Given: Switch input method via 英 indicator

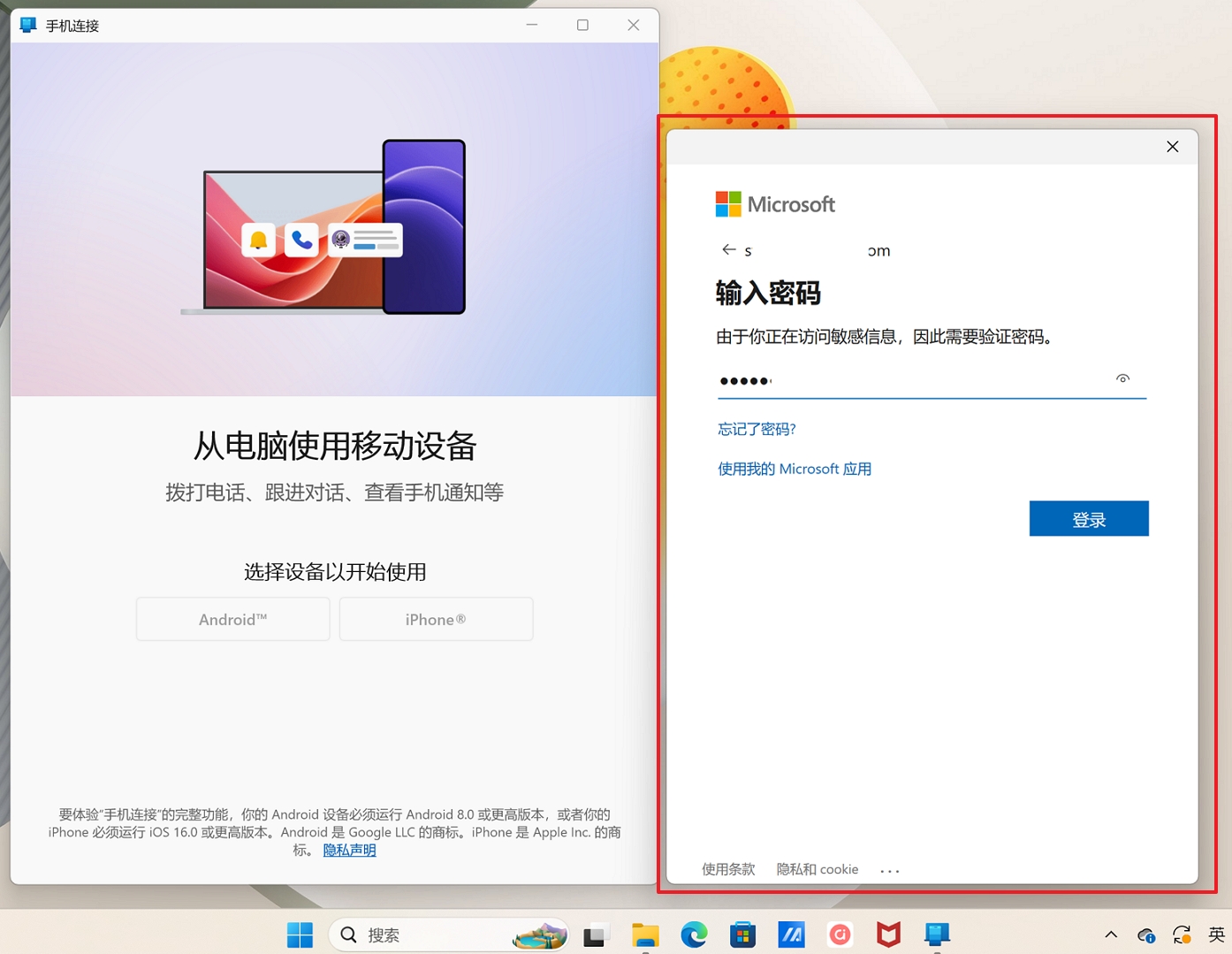Looking at the screenshot, I should click(x=1216, y=935).
